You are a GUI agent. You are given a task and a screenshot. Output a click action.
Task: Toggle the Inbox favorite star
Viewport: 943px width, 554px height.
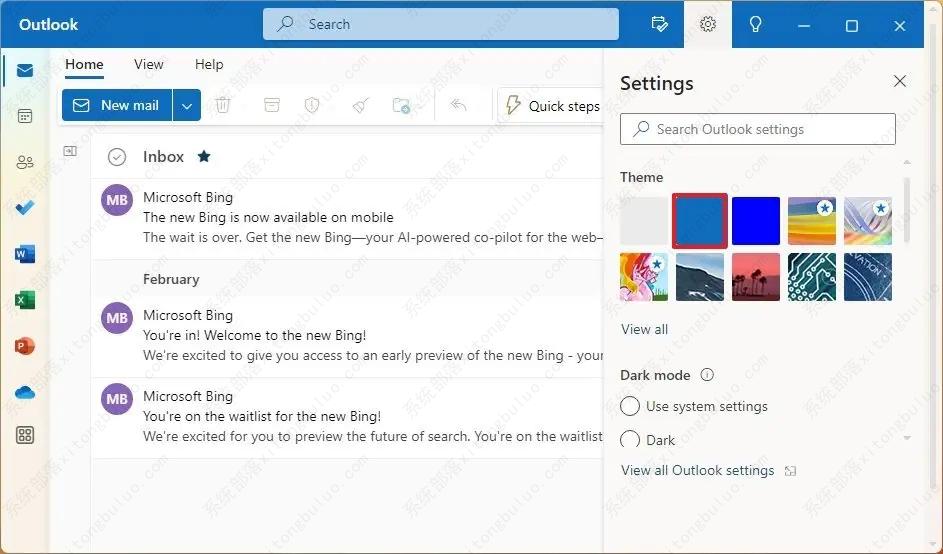tap(204, 156)
